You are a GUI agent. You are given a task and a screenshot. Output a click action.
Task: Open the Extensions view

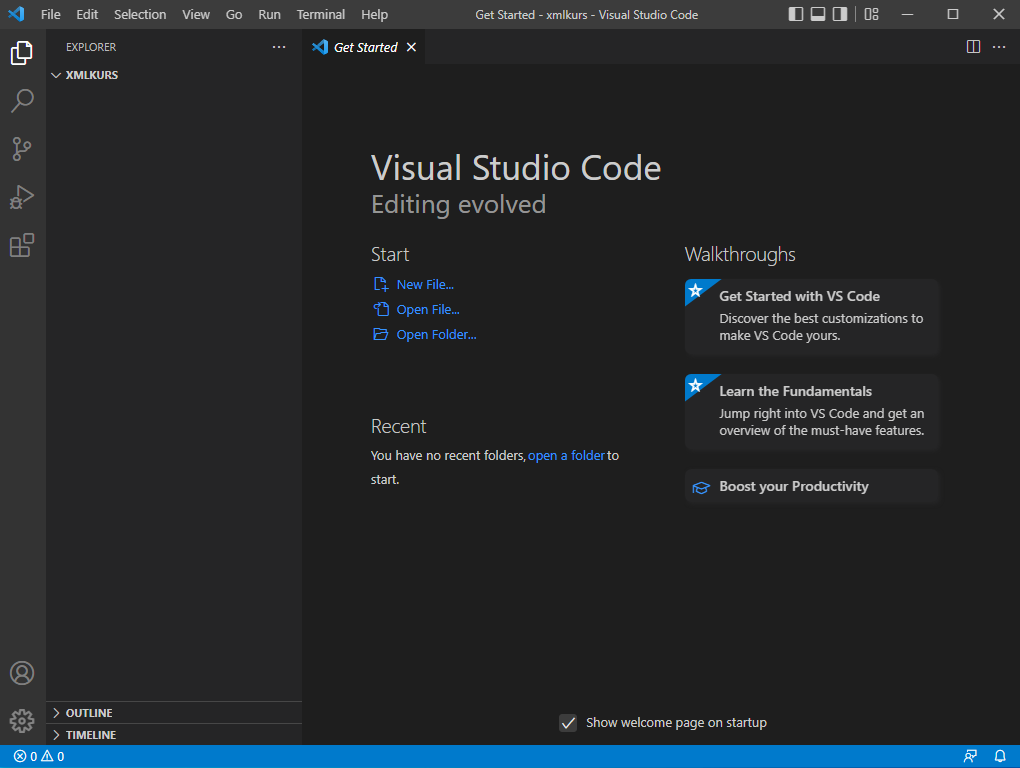point(22,245)
